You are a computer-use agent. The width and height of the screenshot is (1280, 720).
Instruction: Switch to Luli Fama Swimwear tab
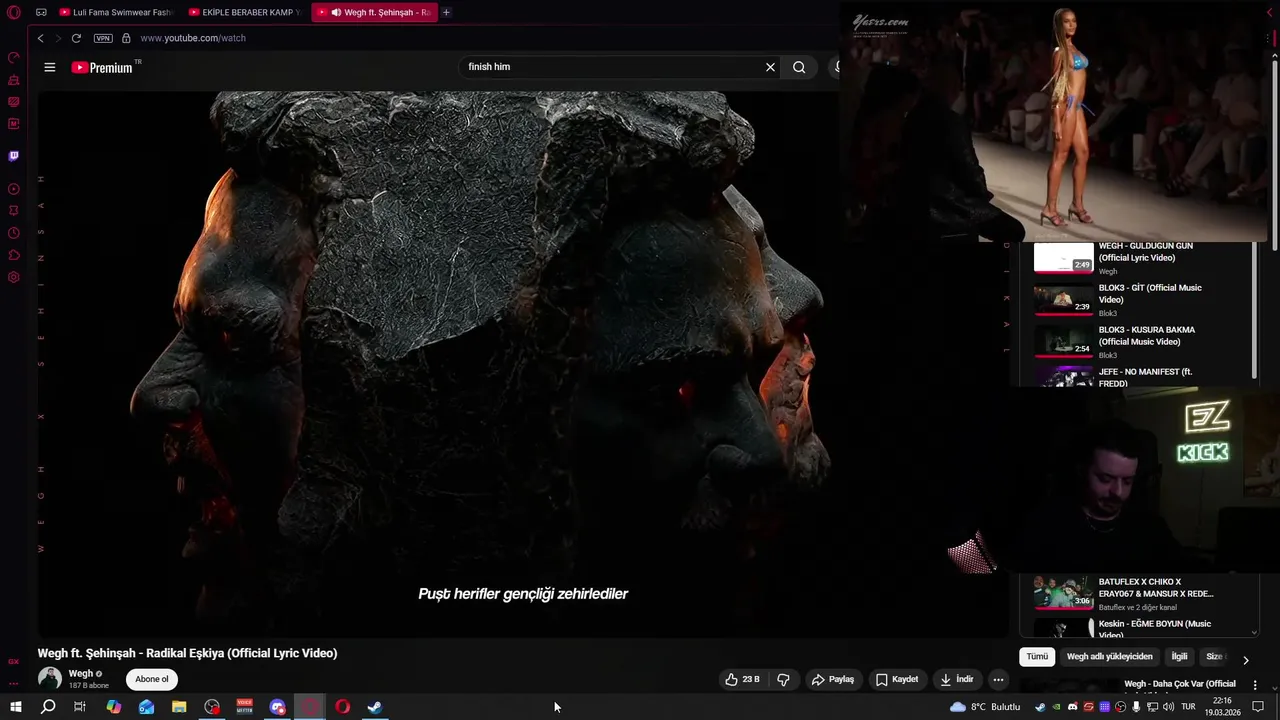(x=114, y=12)
